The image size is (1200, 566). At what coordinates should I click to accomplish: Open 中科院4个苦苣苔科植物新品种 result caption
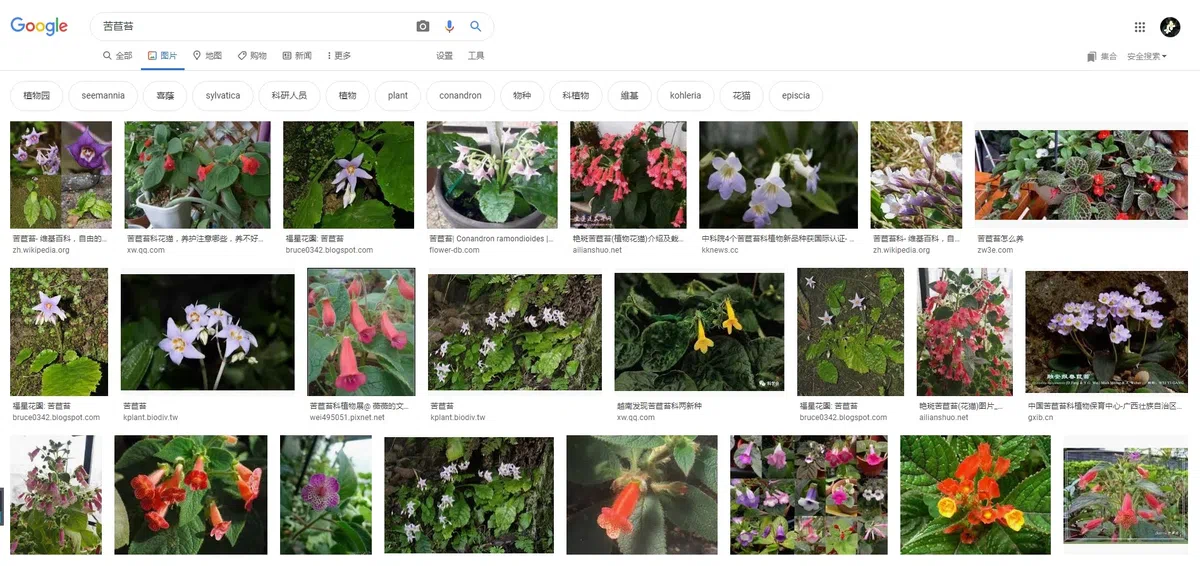pos(777,239)
